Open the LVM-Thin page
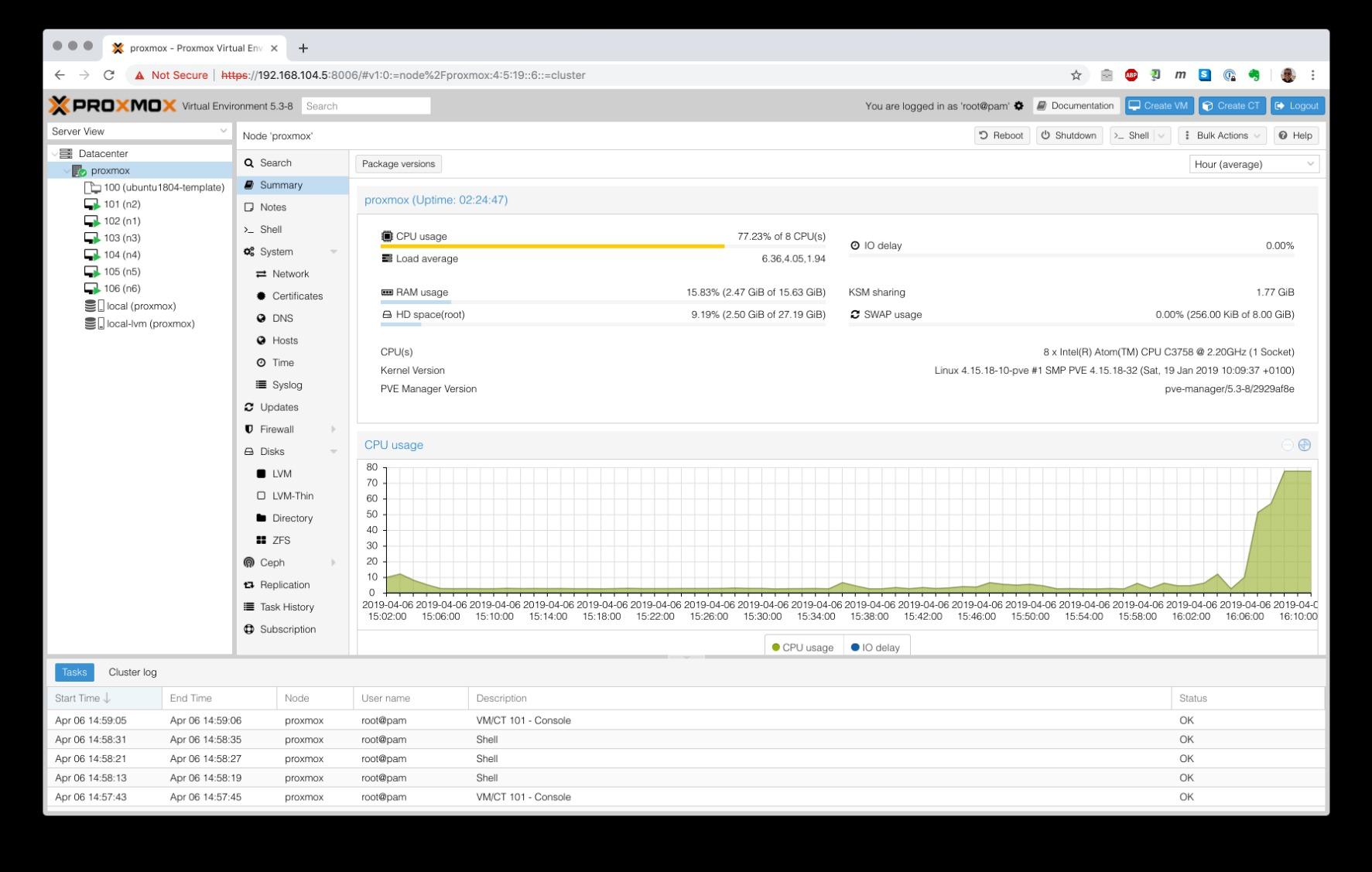This screenshot has height=872, width=1372. click(293, 496)
